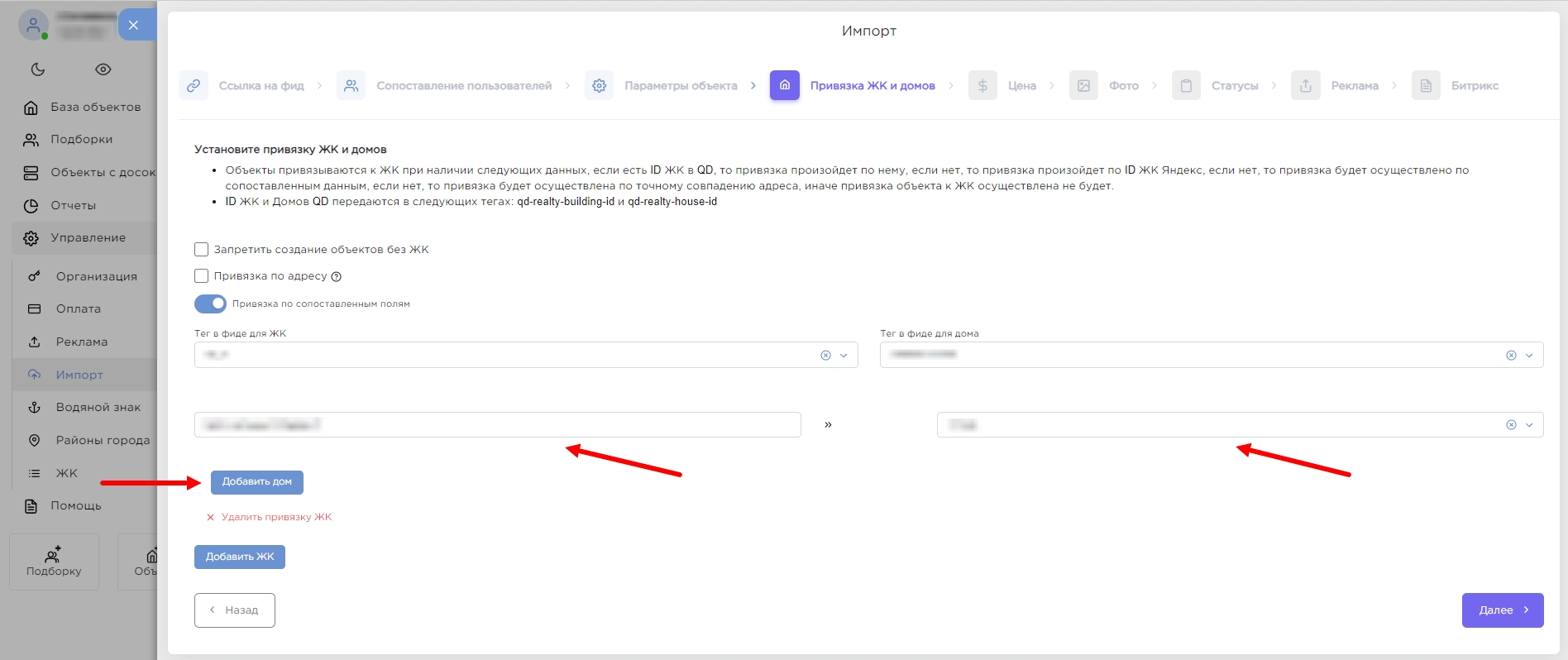Go to Реклама step label in wizard

click(1355, 85)
